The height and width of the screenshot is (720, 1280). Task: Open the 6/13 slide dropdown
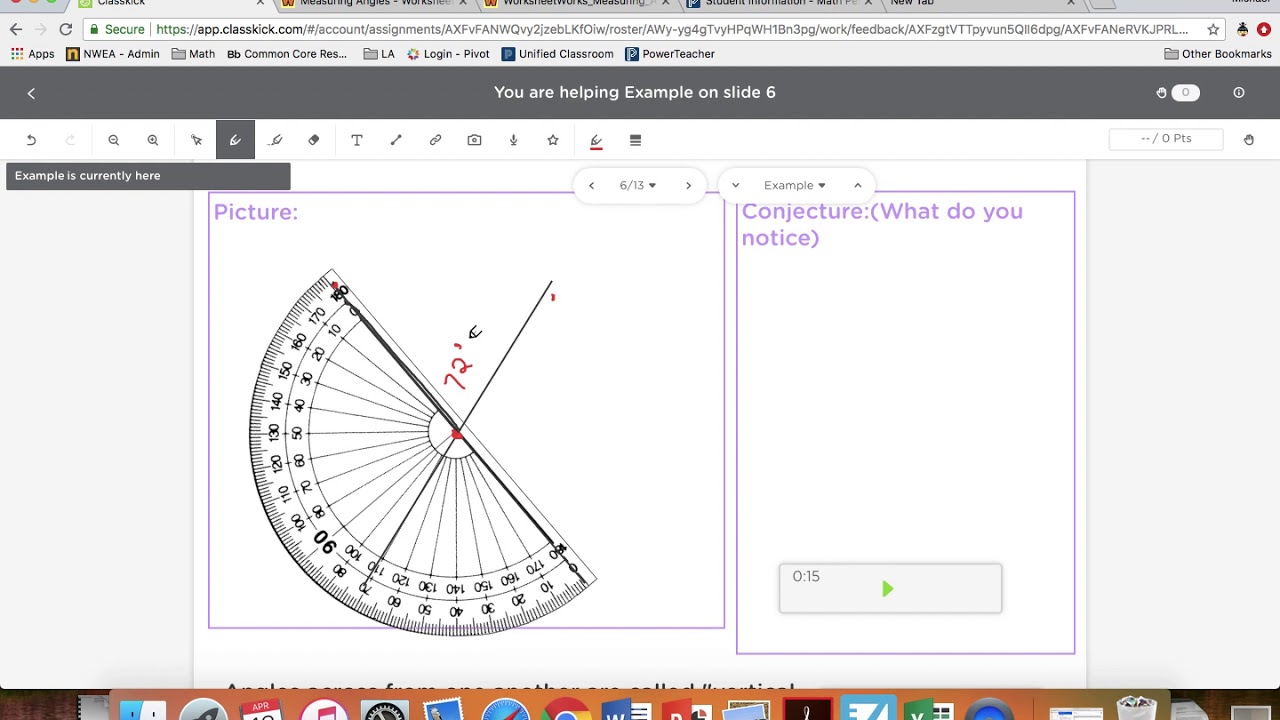(638, 185)
